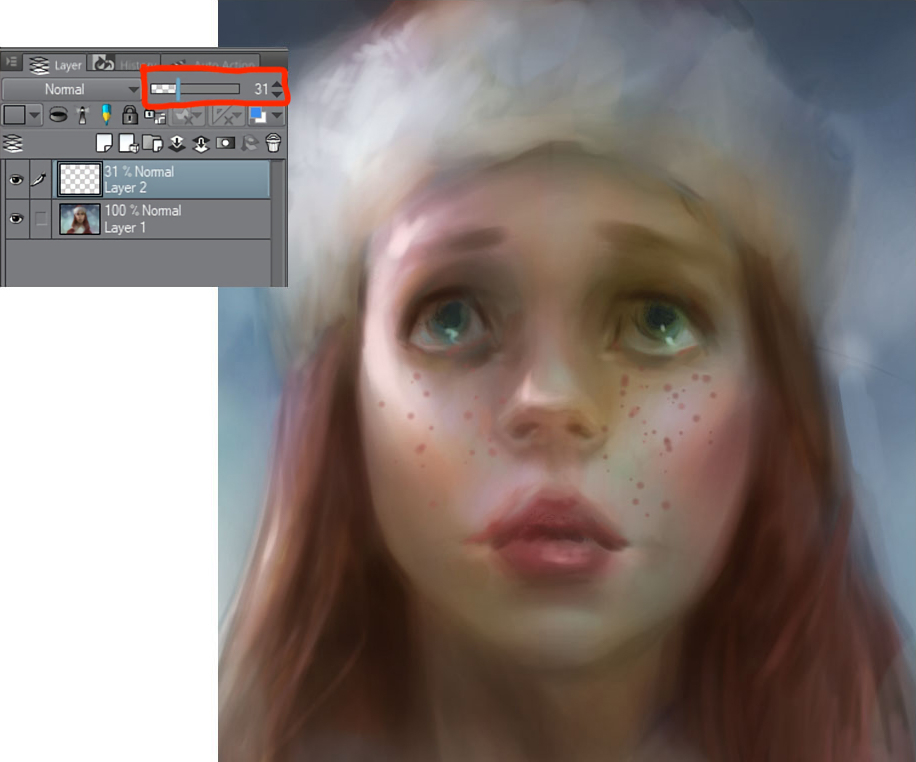Create a new layer folder
Viewport: 916px width, 762px height.
(x=152, y=143)
